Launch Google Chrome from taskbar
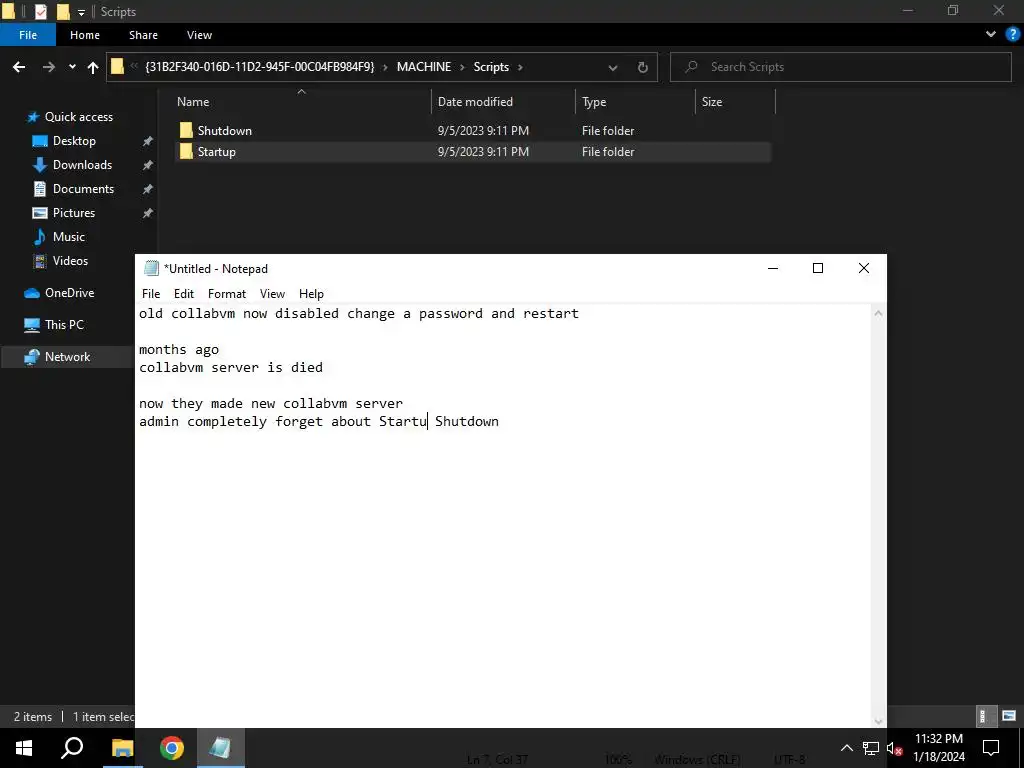The image size is (1024, 768). pyautogui.click(x=172, y=748)
